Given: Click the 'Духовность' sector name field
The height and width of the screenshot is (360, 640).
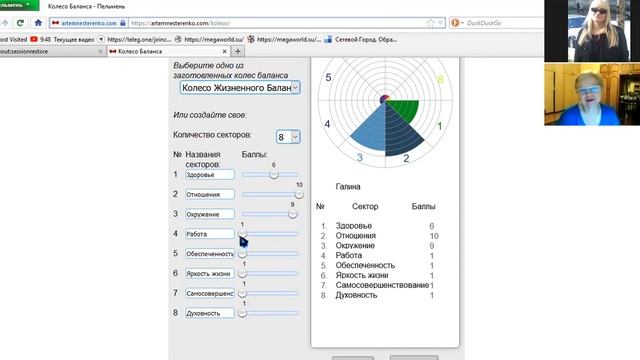Looking at the screenshot, I should tap(210, 313).
